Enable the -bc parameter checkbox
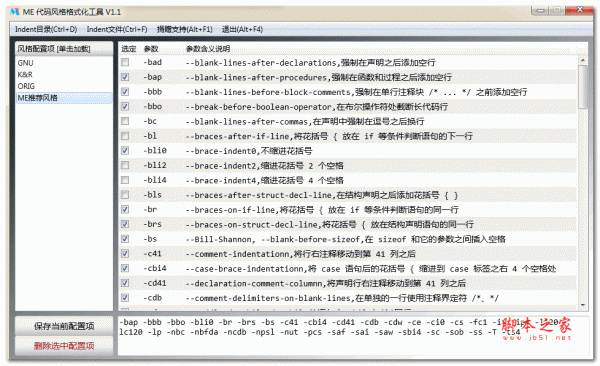 coord(125,121)
